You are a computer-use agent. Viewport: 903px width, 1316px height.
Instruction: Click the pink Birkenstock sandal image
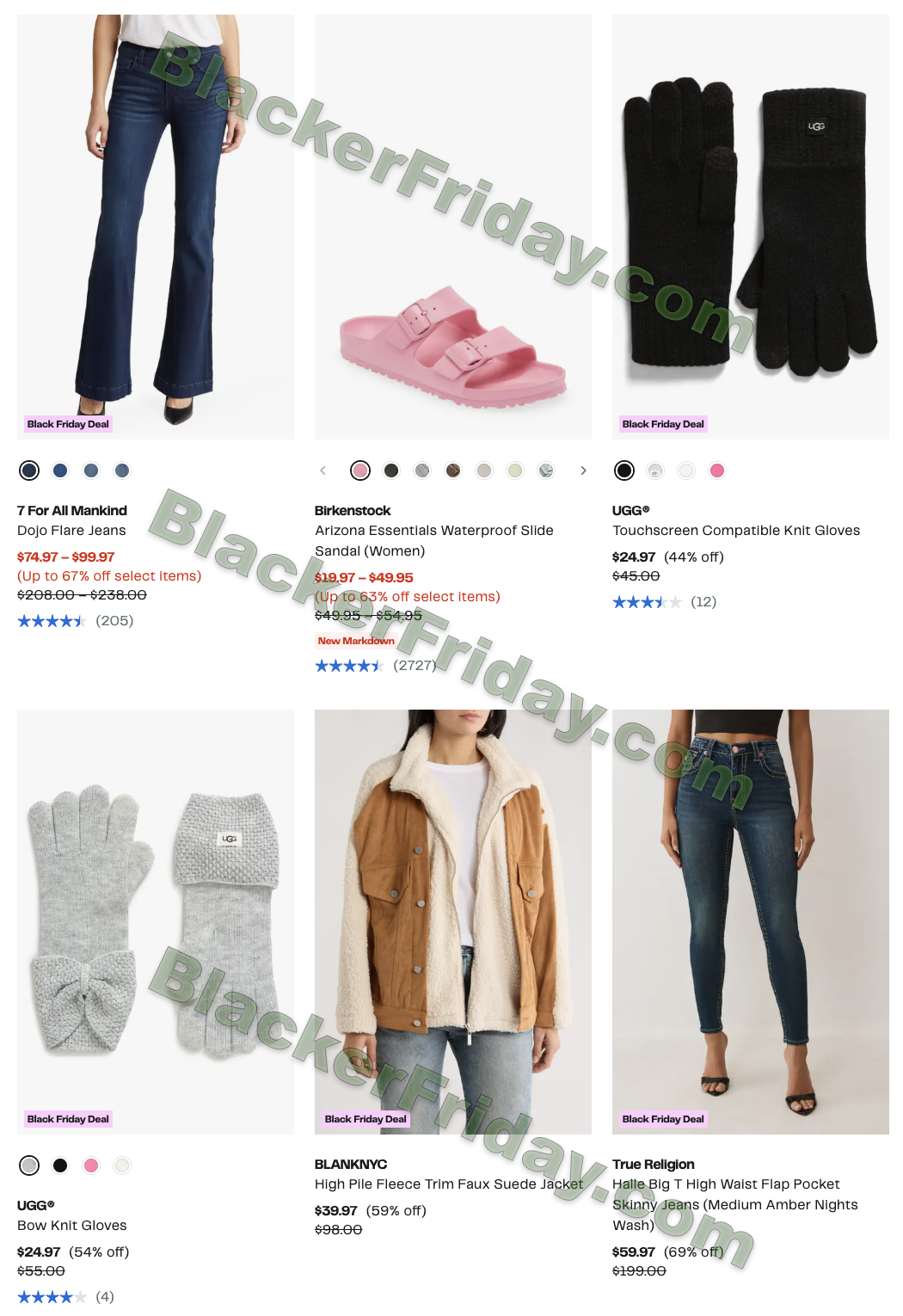[453, 227]
